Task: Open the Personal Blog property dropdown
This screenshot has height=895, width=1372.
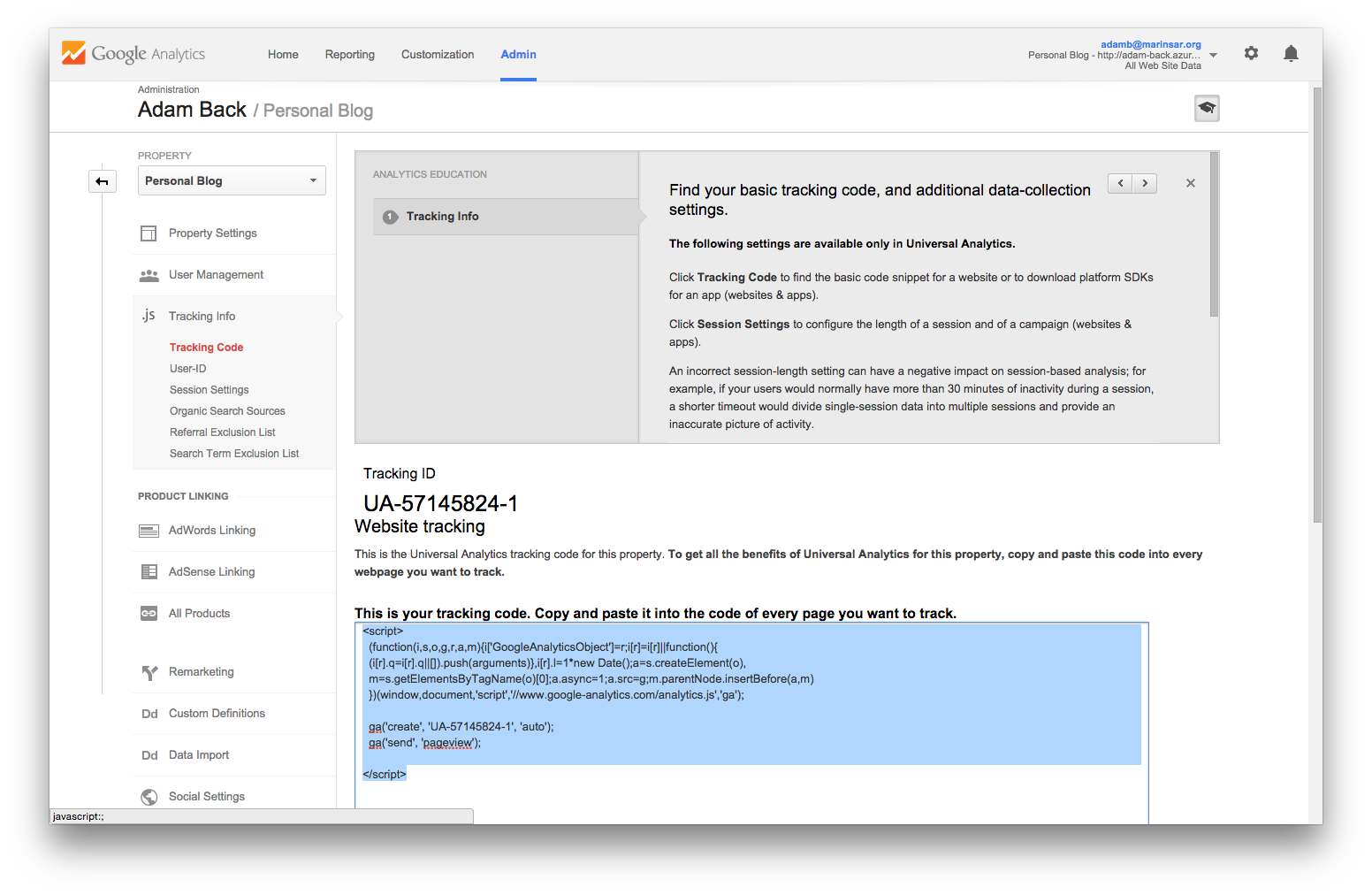Action: tap(232, 180)
